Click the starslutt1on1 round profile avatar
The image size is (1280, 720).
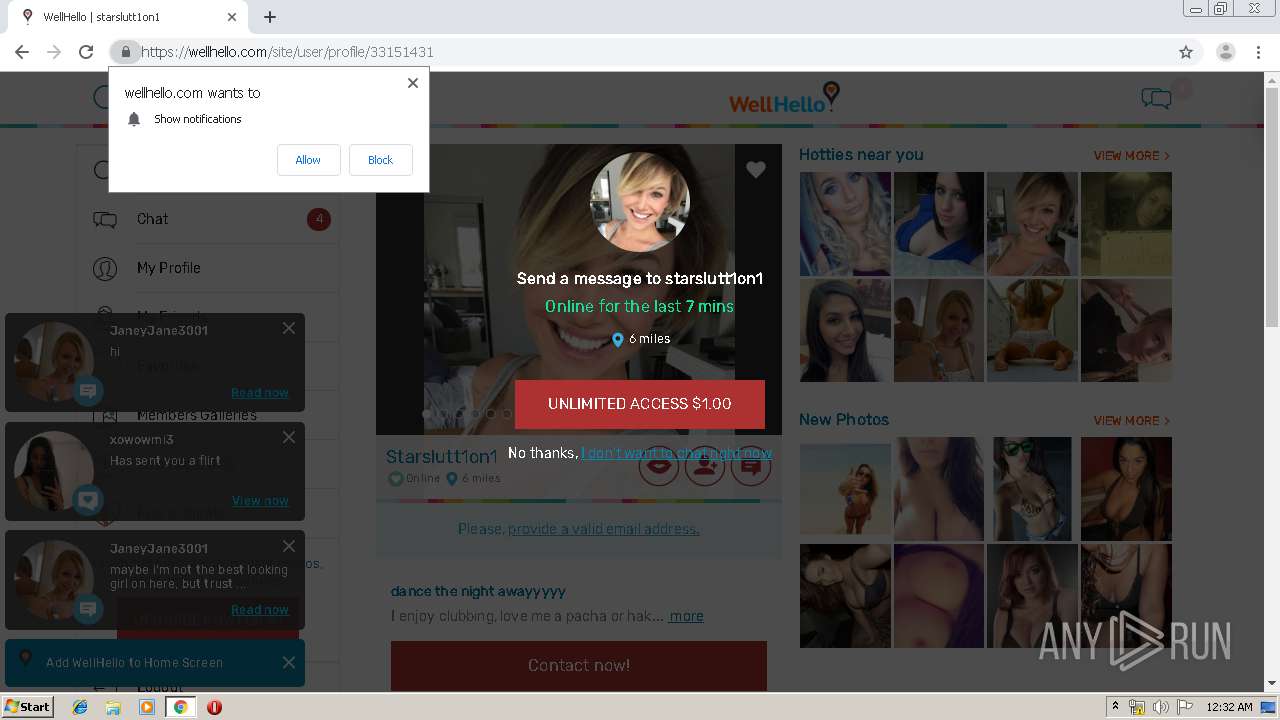tap(640, 202)
